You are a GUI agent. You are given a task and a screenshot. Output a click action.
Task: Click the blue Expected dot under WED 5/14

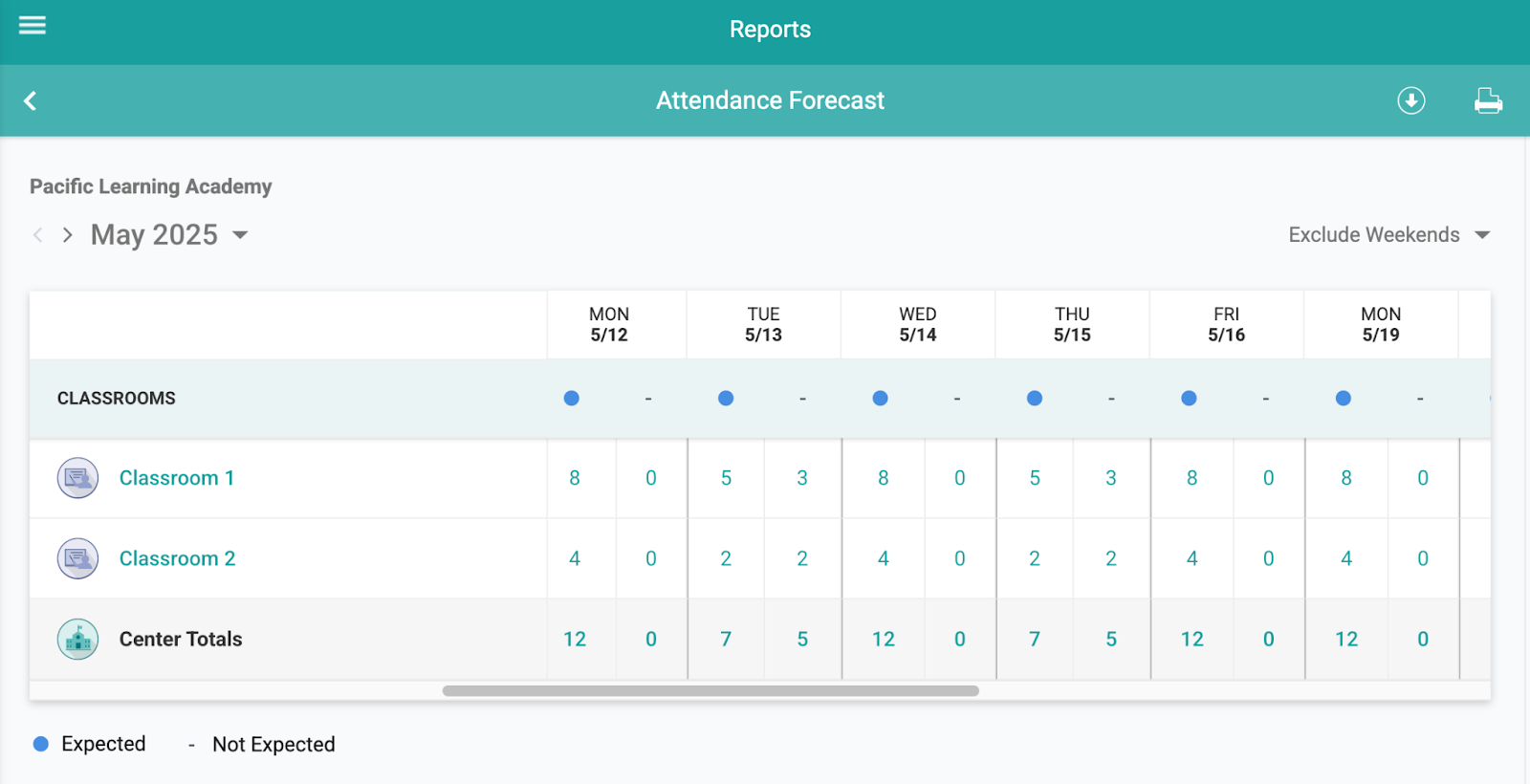[880, 398]
